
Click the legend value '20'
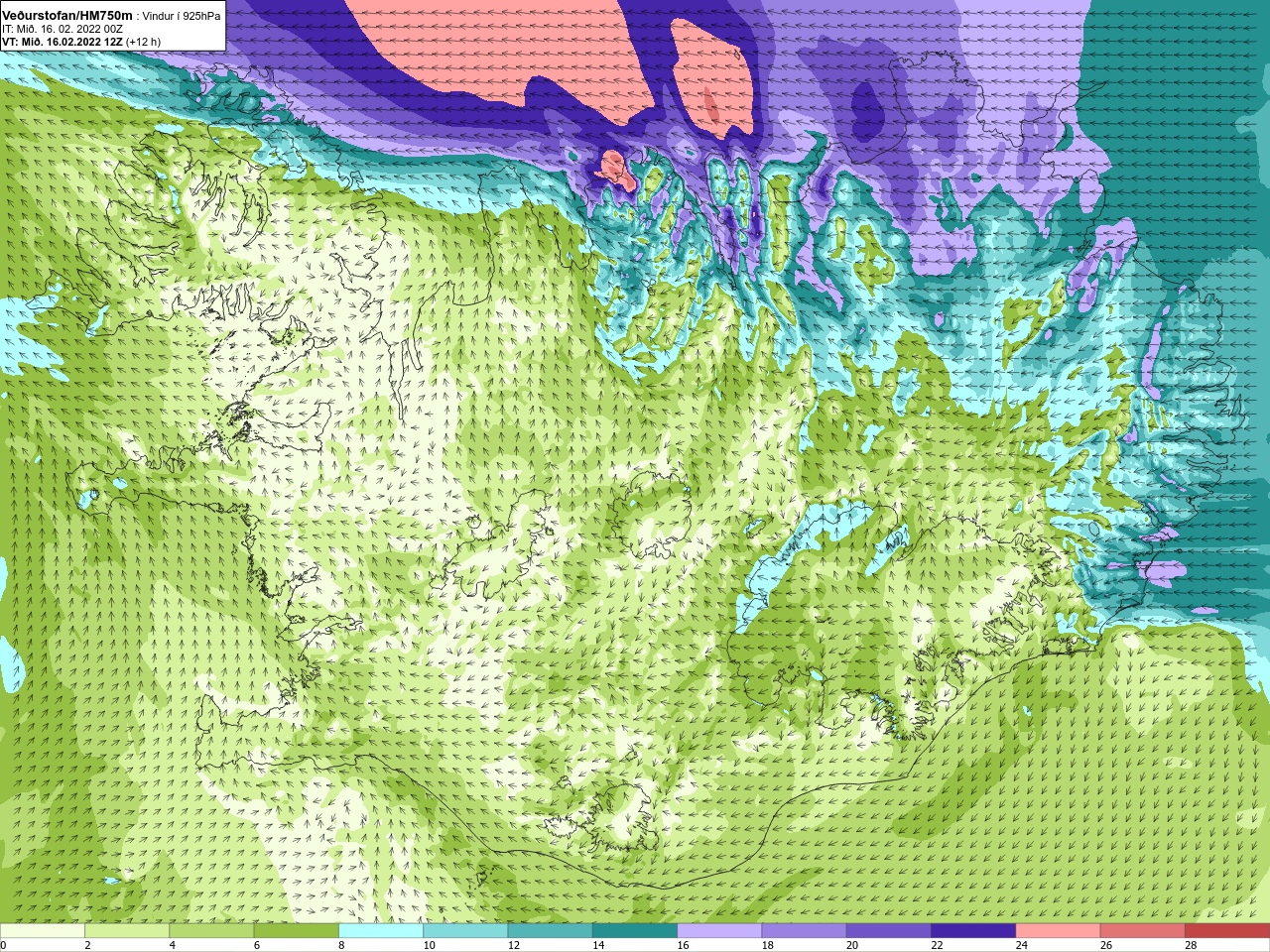point(852,945)
